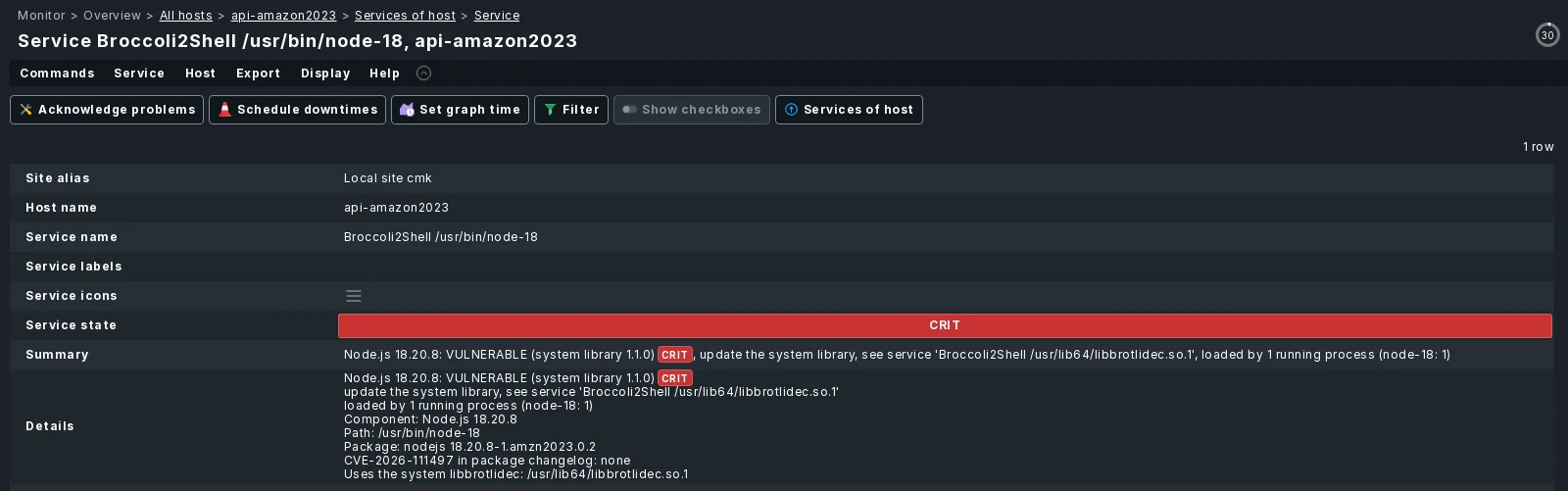
Task: Open the Service menu
Action: (139, 74)
